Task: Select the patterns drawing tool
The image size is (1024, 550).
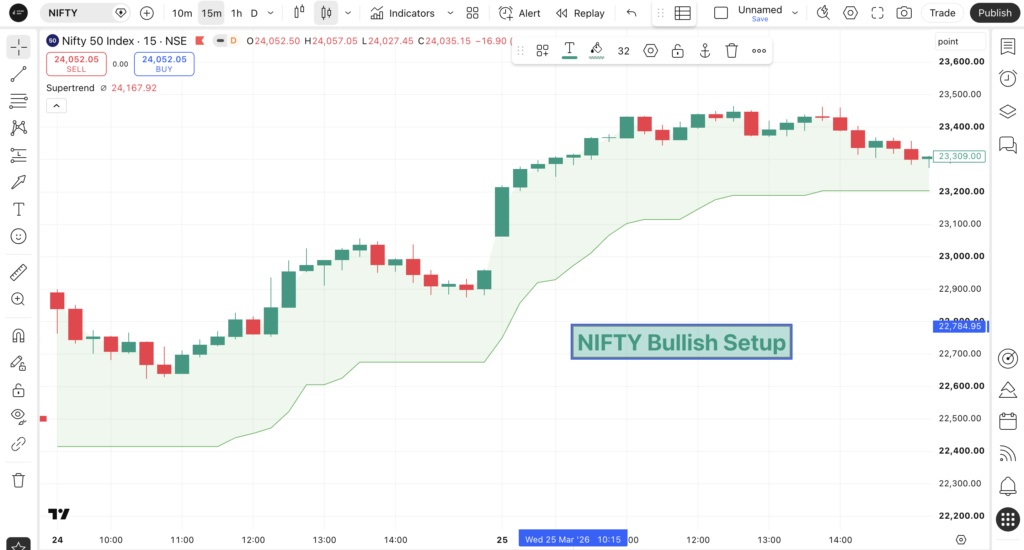Action: coord(18,127)
